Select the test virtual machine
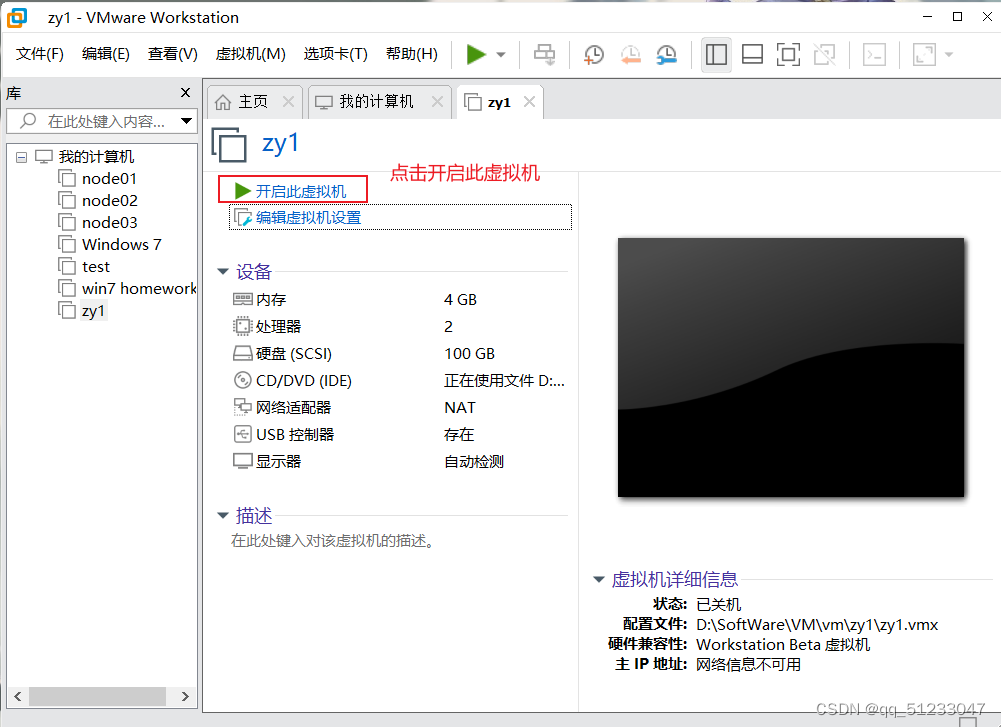 96,267
